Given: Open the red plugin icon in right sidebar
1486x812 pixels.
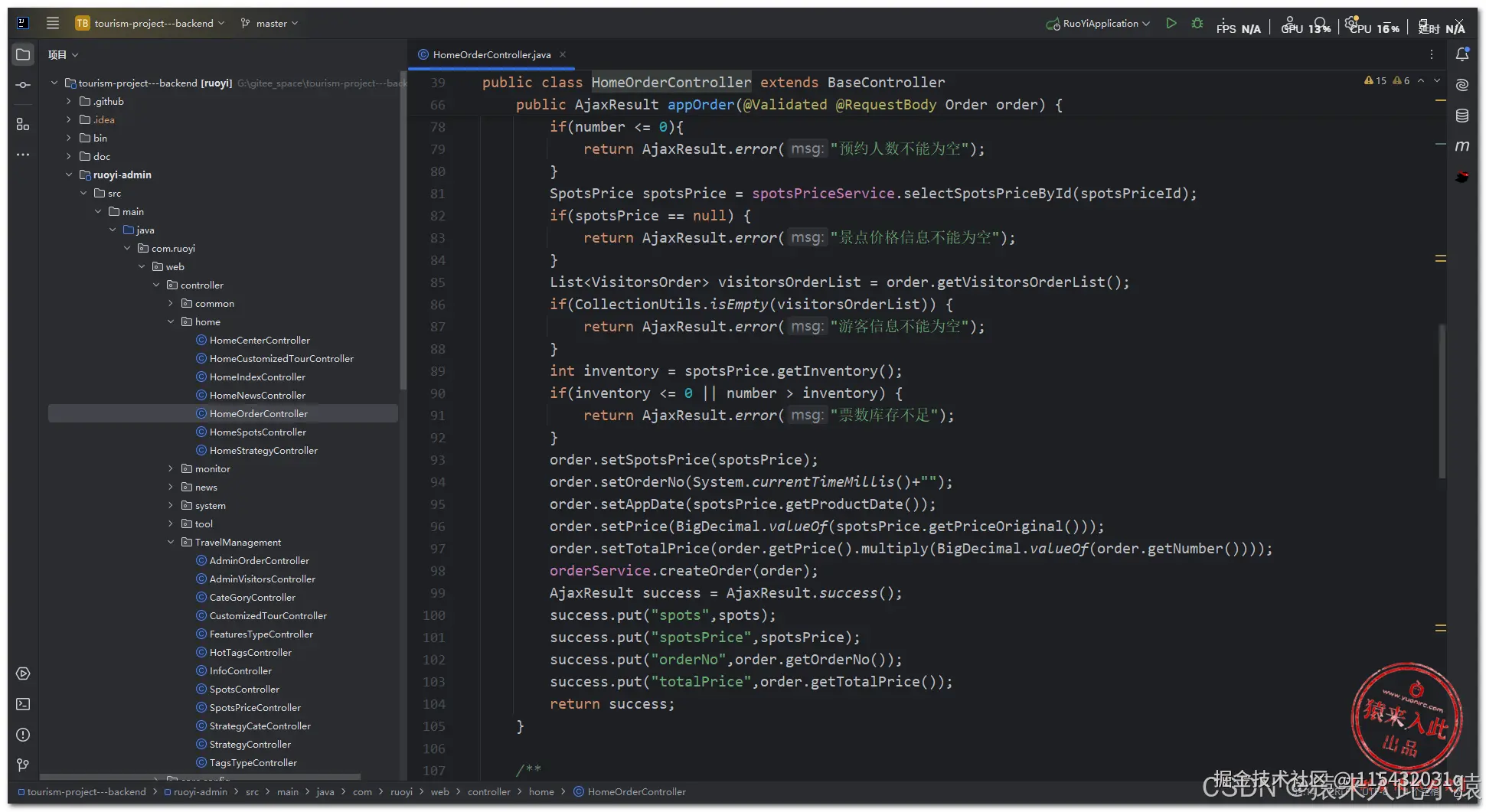Looking at the screenshot, I should pyautogui.click(x=1462, y=177).
